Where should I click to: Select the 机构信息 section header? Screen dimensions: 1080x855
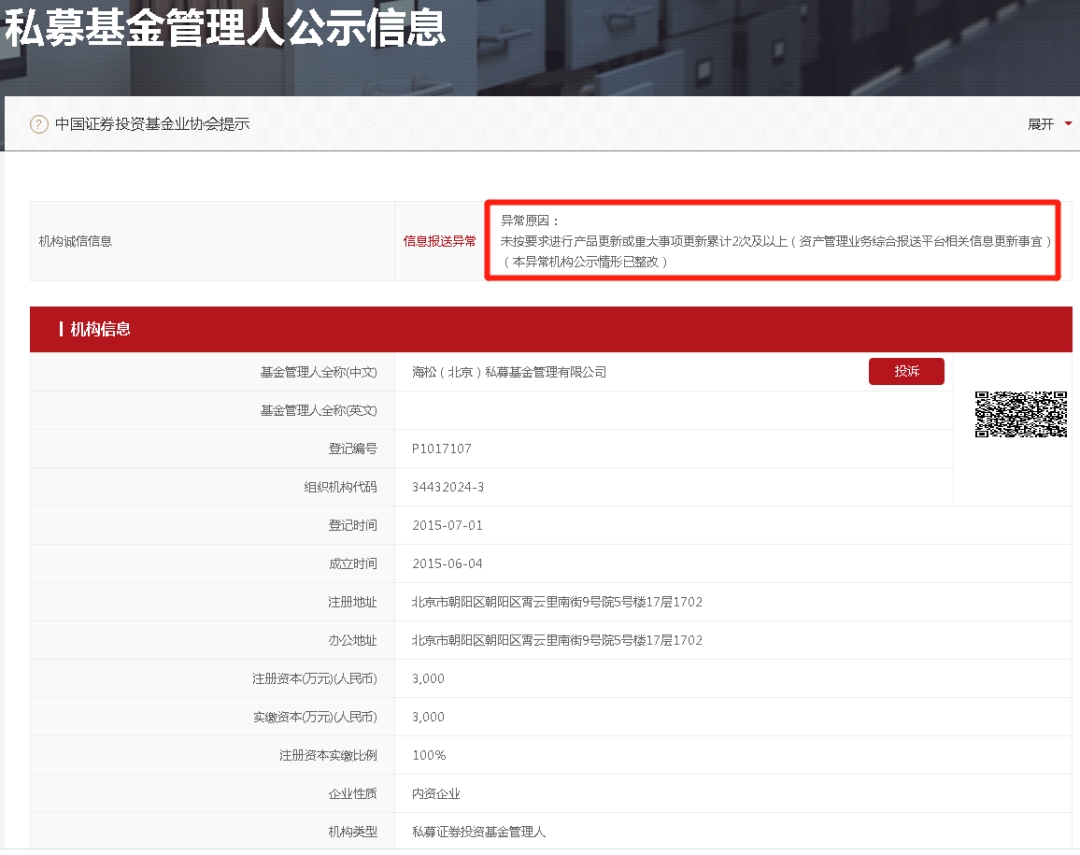pos(100,329)
